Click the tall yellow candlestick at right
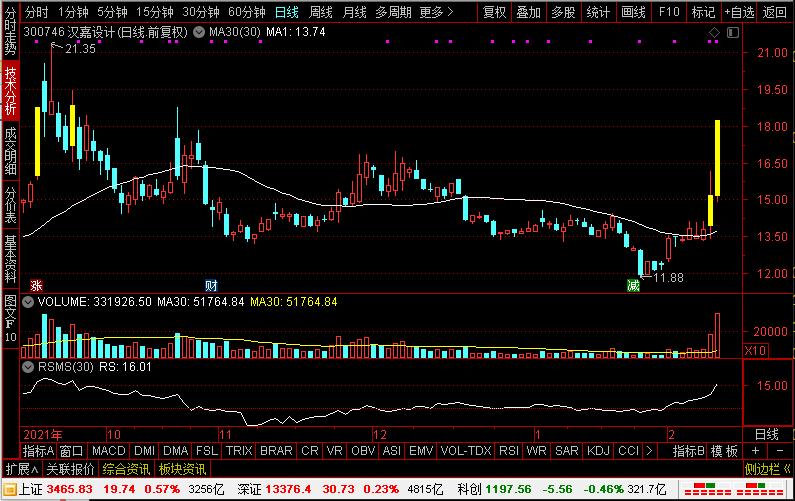This screenshot has width=795, height=501. (x=718, y=158)
